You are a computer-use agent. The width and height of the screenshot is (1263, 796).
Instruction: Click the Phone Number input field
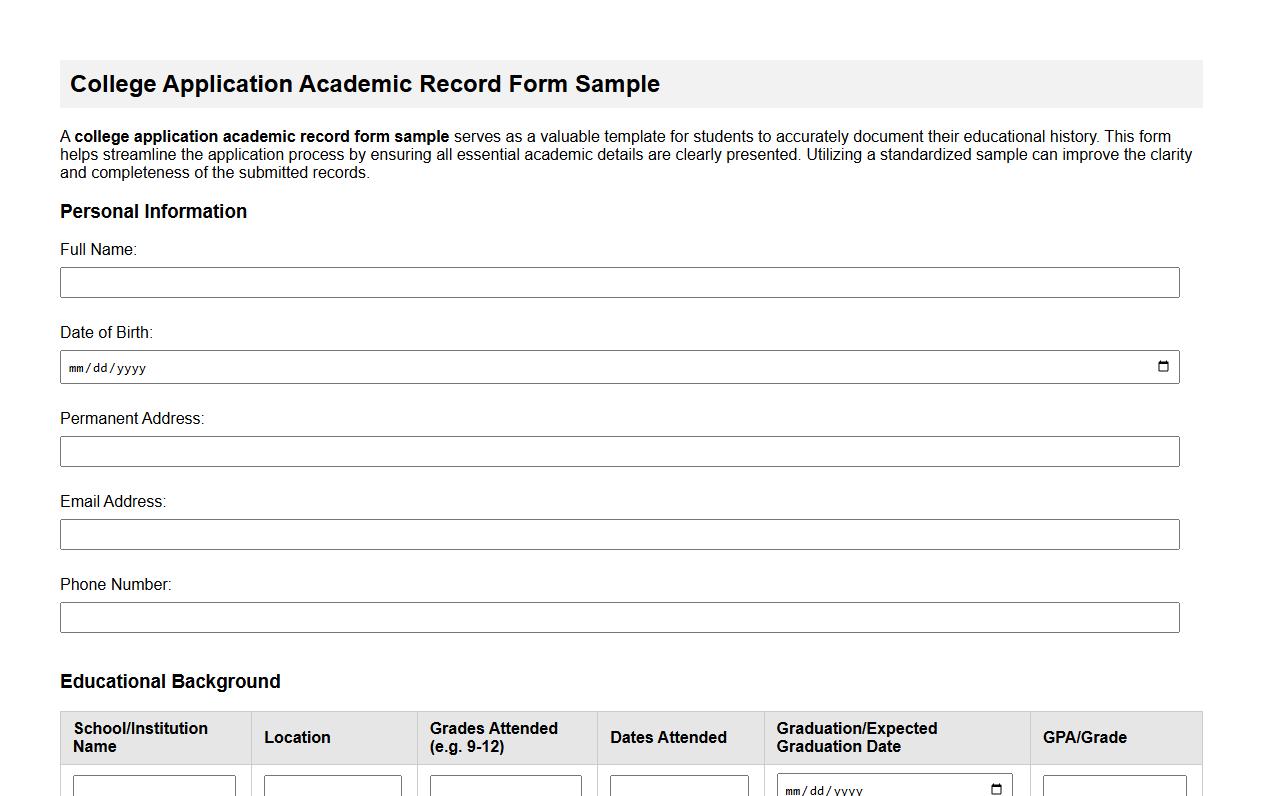pos(620,617)
